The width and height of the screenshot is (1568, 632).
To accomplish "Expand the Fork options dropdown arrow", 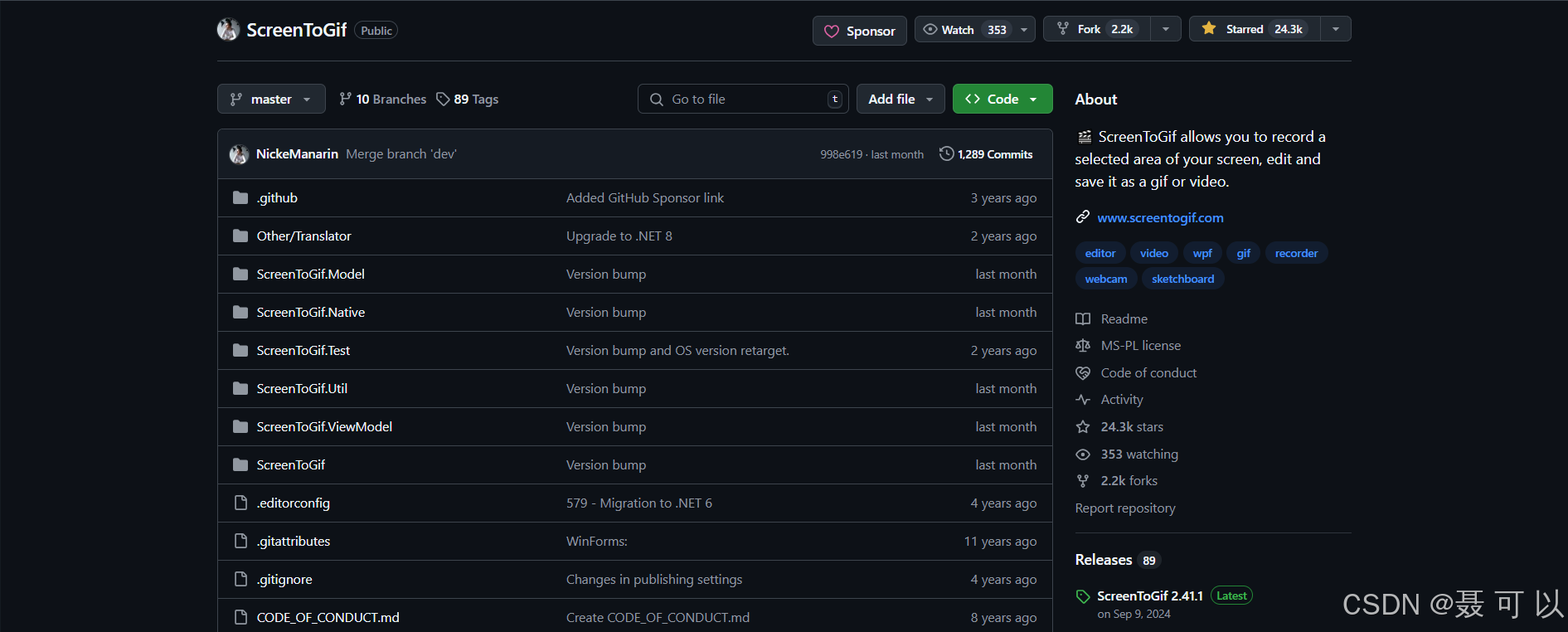I will point(1166,29).
